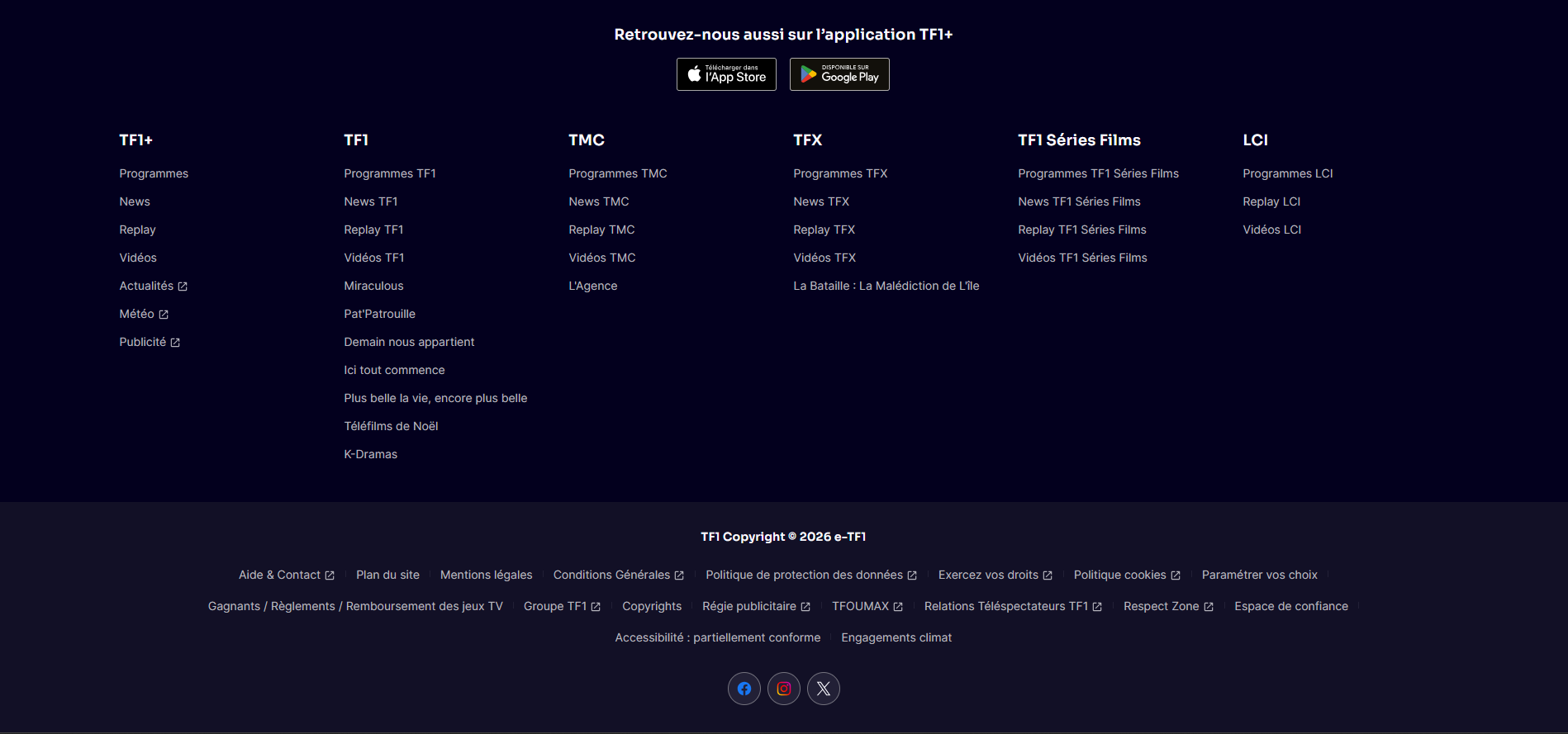View Mentions légales
The height and width of the screenshot is (734, 1568).
click(x=487, y=575)
